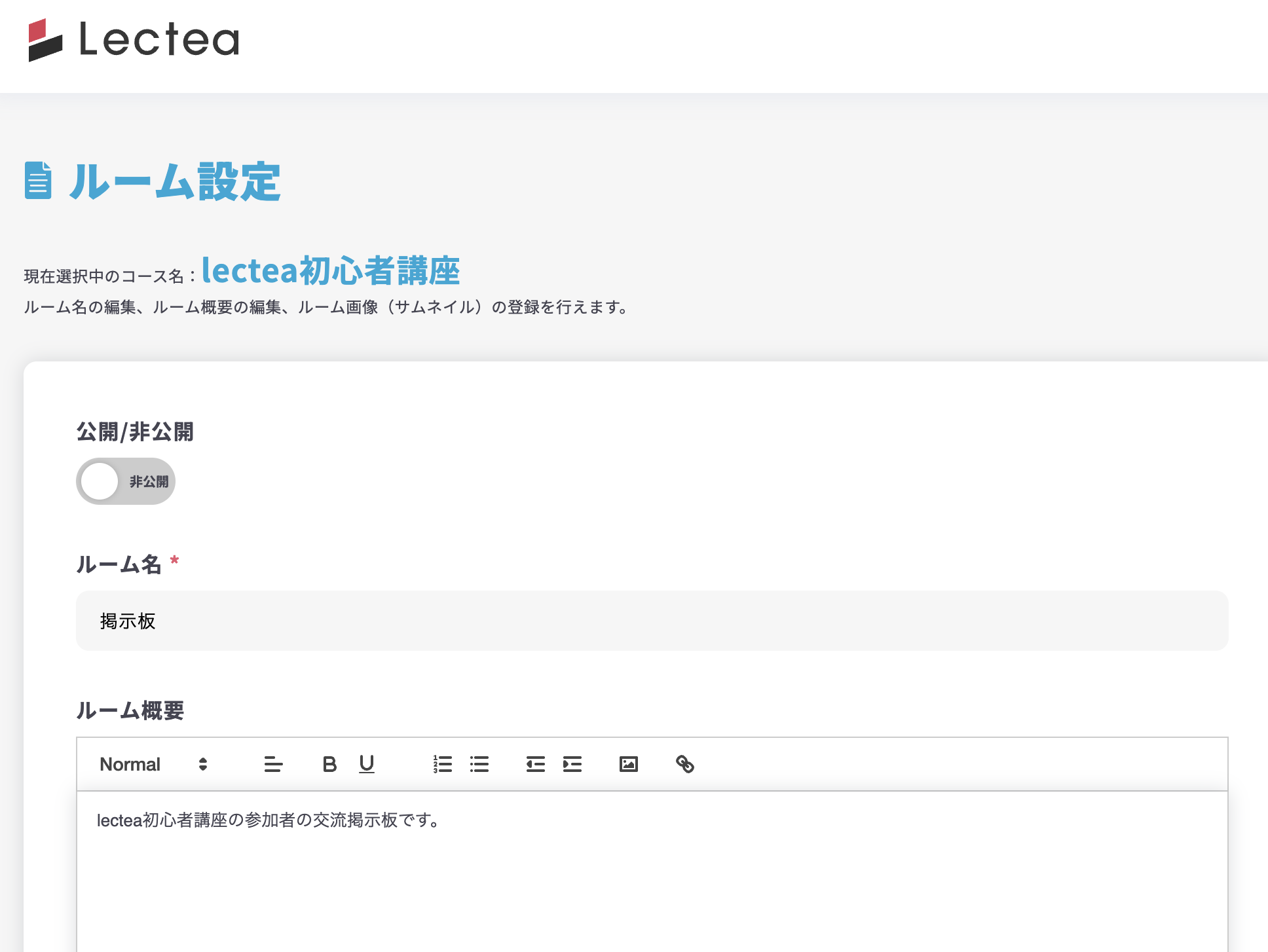The height and width of the screenshot is (952, 1268).
Task: Click the Lectea logo
Action: point(134,40)
